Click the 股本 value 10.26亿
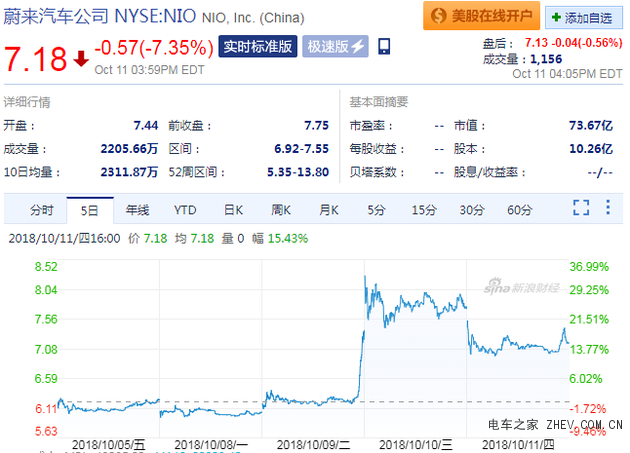 pos(591,149)
